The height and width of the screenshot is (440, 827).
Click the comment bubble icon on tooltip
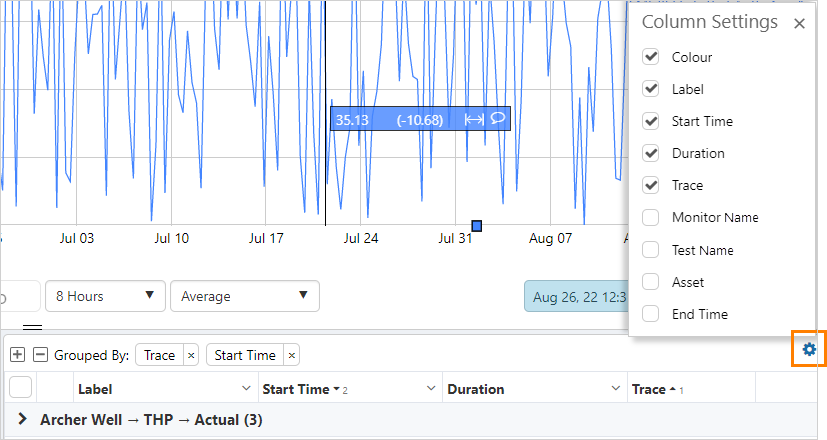tap(497, 119)
